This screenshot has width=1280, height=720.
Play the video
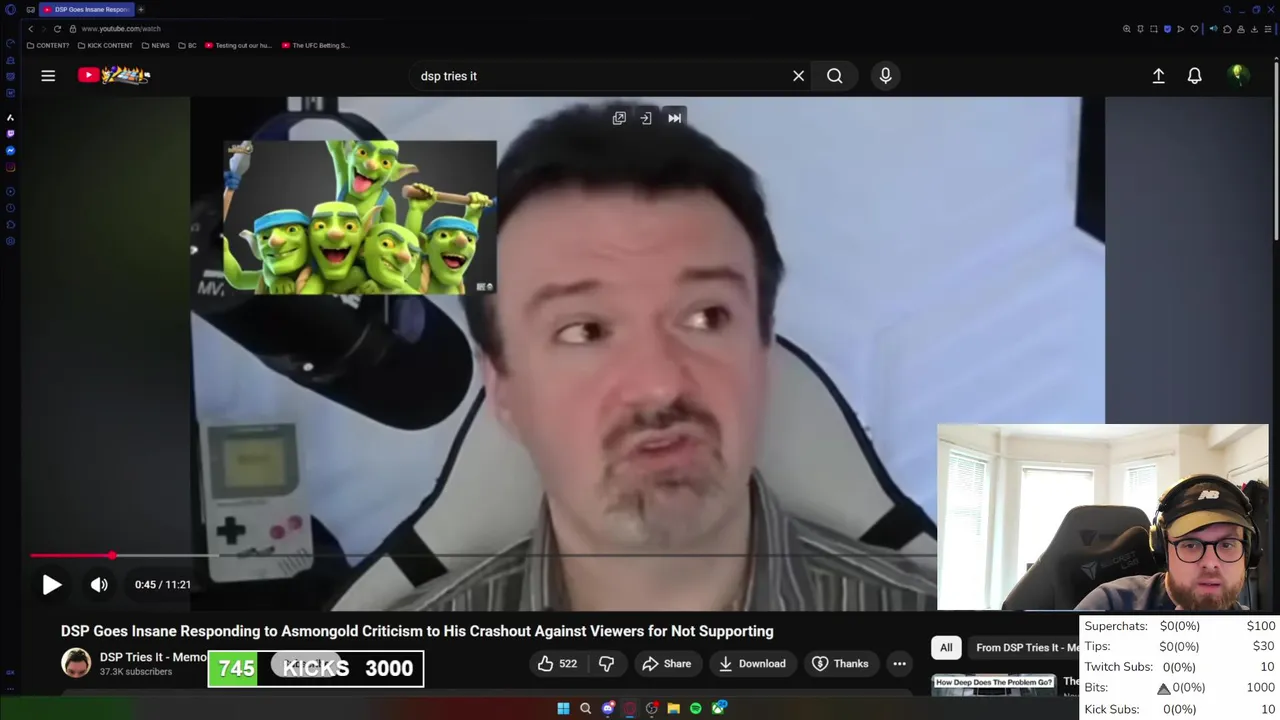click(52, 585)
